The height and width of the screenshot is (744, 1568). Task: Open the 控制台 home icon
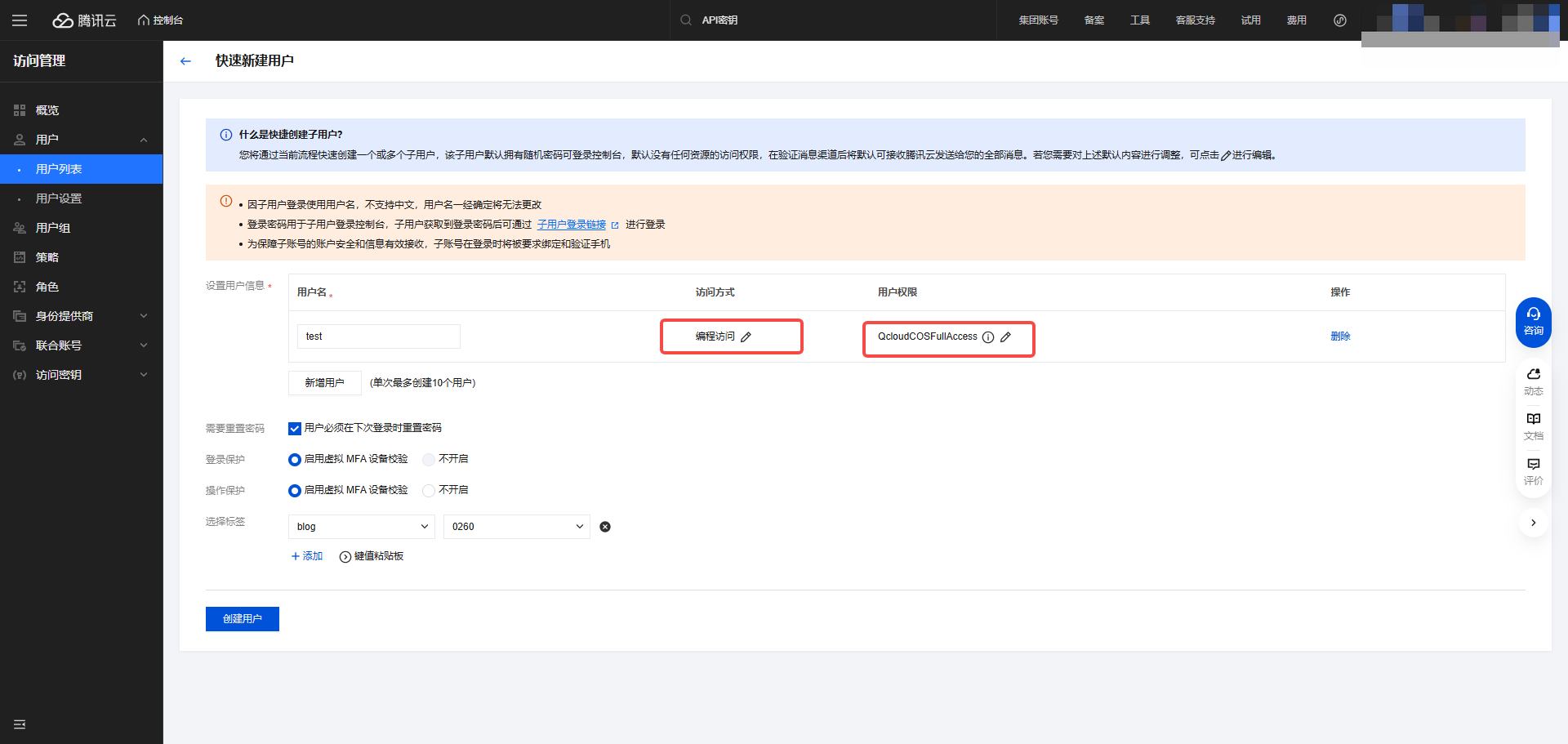[x=142, y=20]
